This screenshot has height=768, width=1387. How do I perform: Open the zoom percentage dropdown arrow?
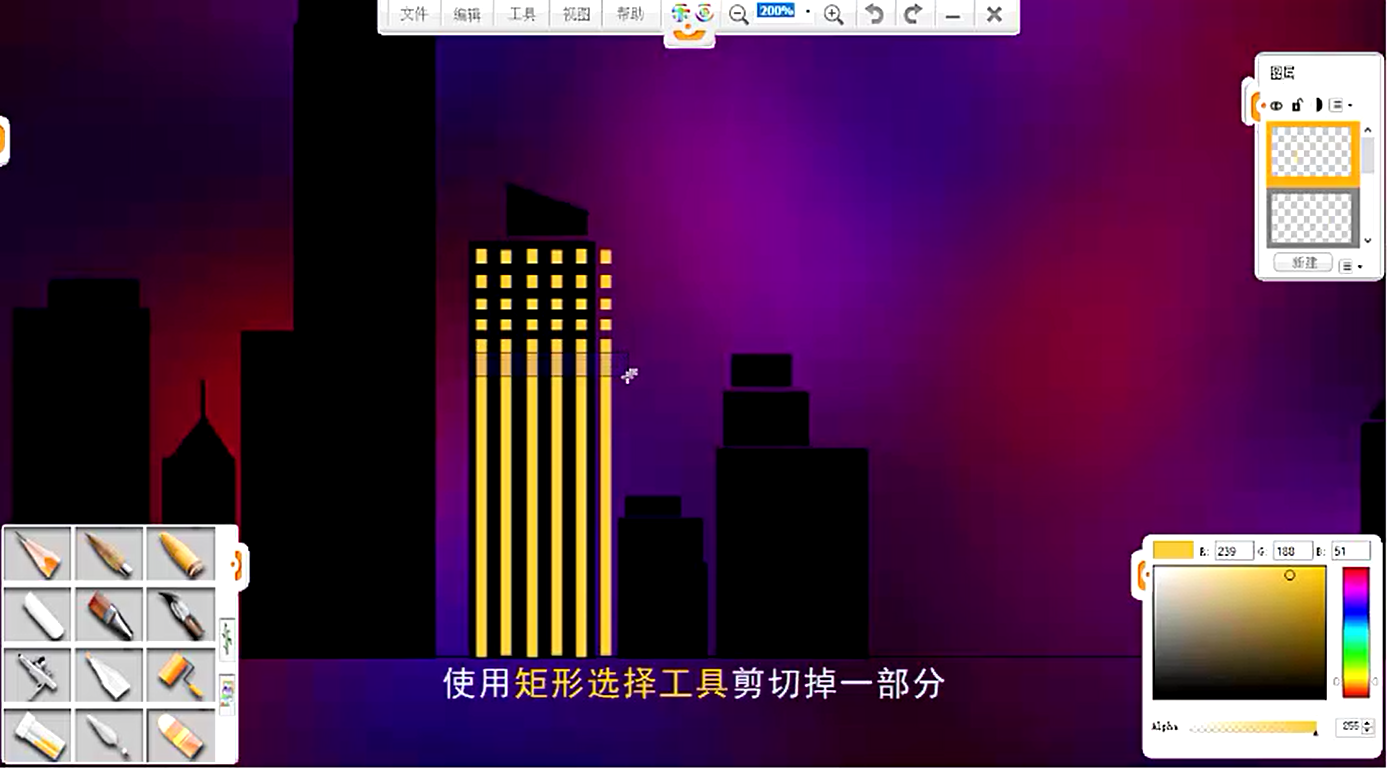coord(808,13)
